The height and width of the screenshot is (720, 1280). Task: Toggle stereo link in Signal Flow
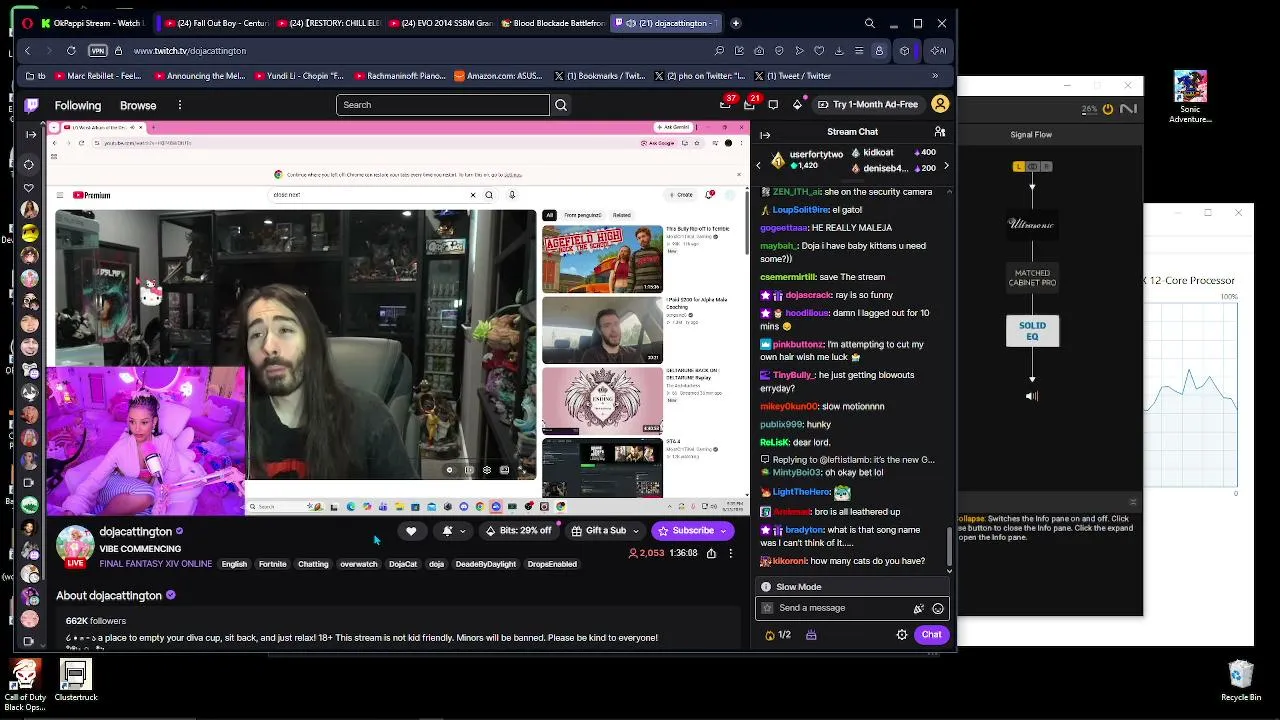1033,167
